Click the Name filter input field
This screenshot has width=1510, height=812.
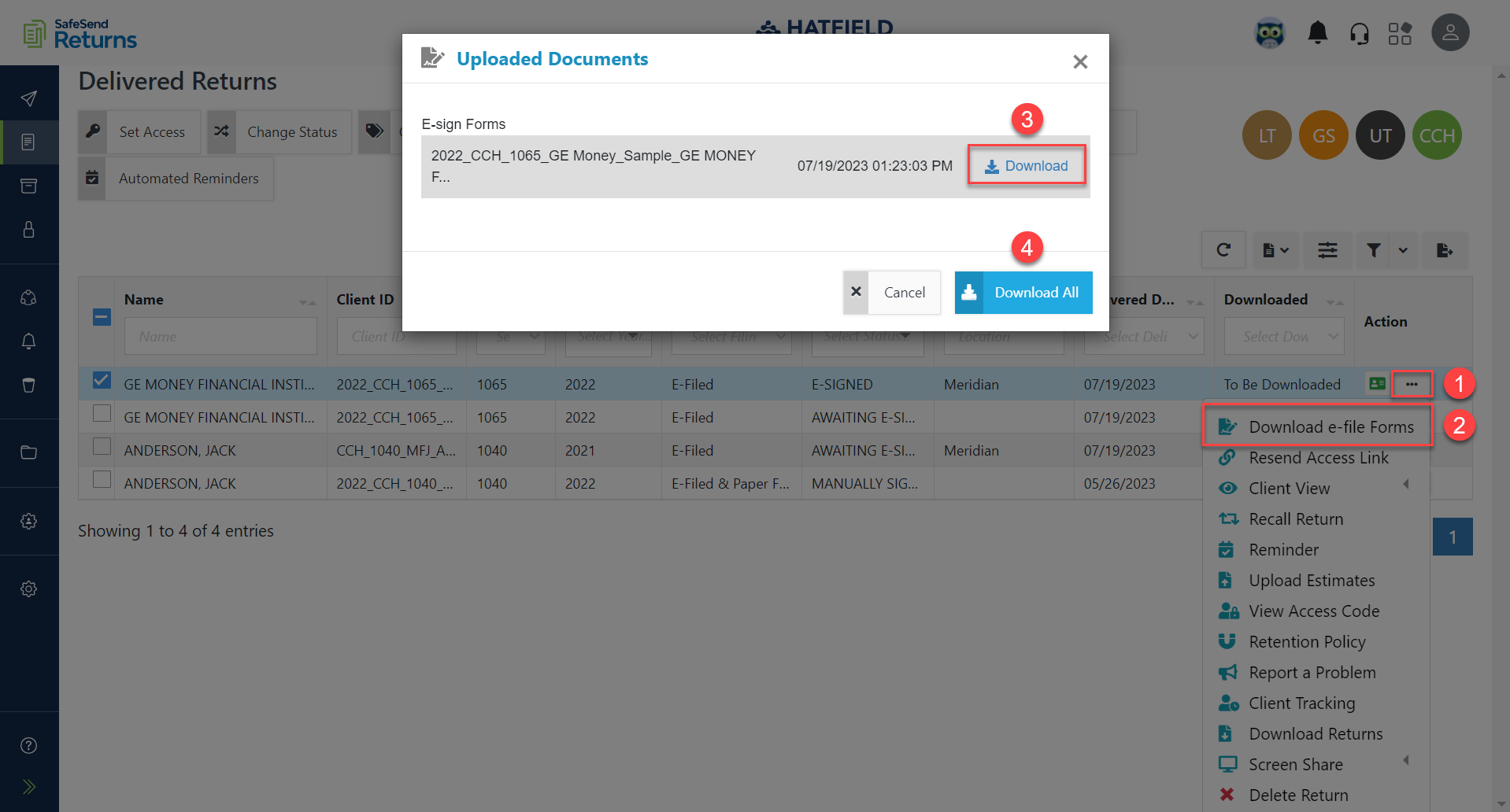click(x=220, y=336)
